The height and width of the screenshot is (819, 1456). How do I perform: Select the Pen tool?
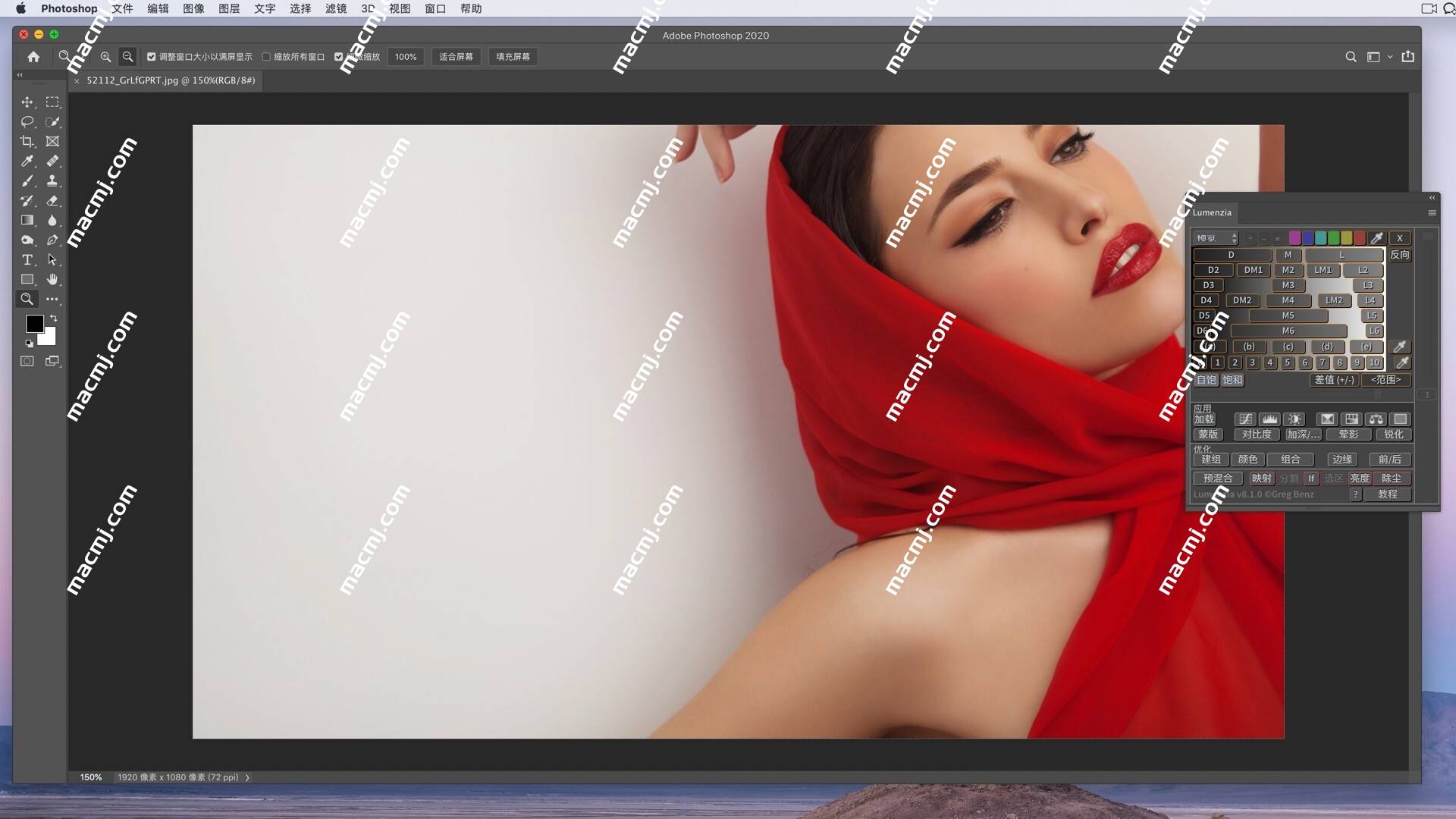(52, 240)
